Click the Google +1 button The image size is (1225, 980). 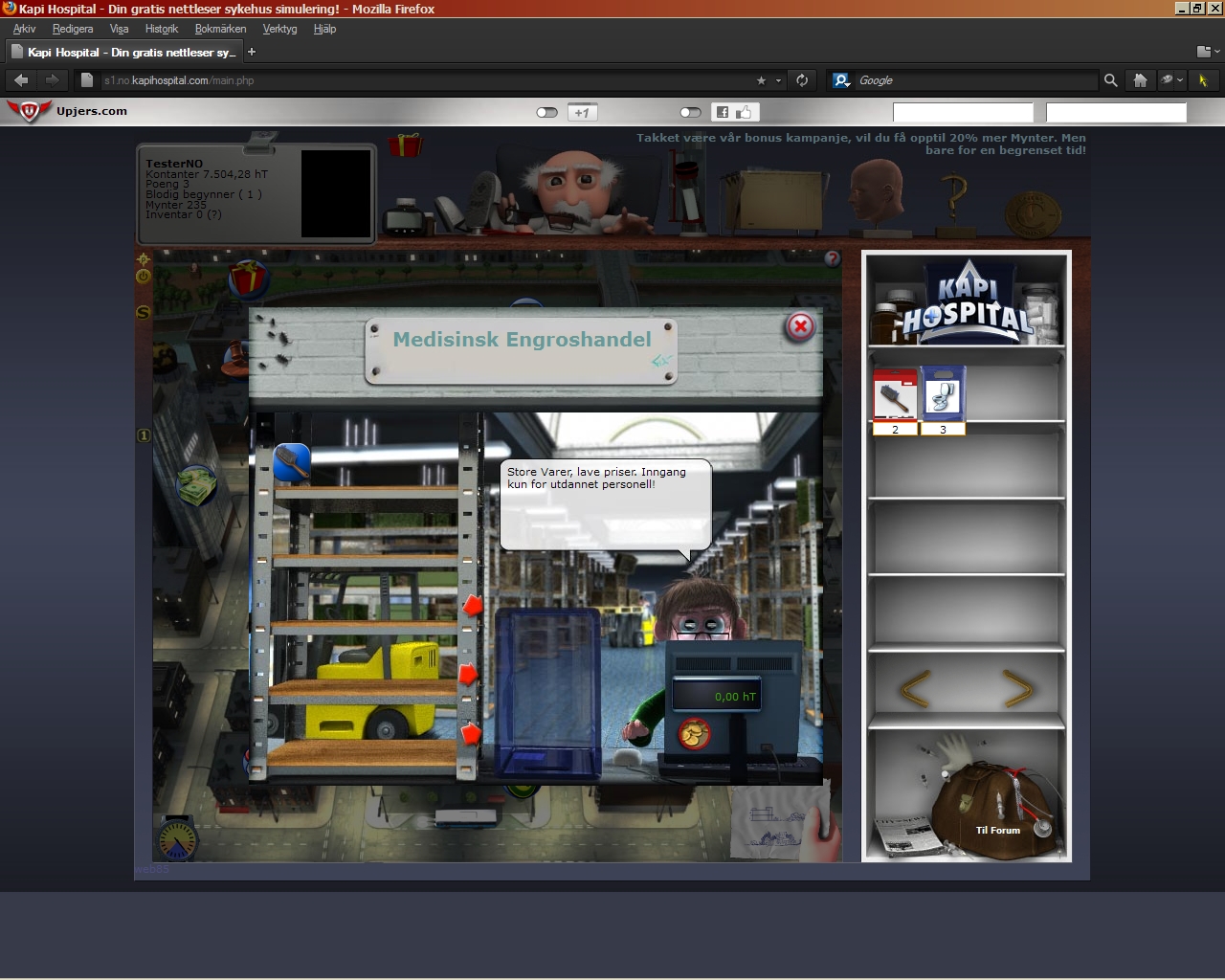(582, 112)
